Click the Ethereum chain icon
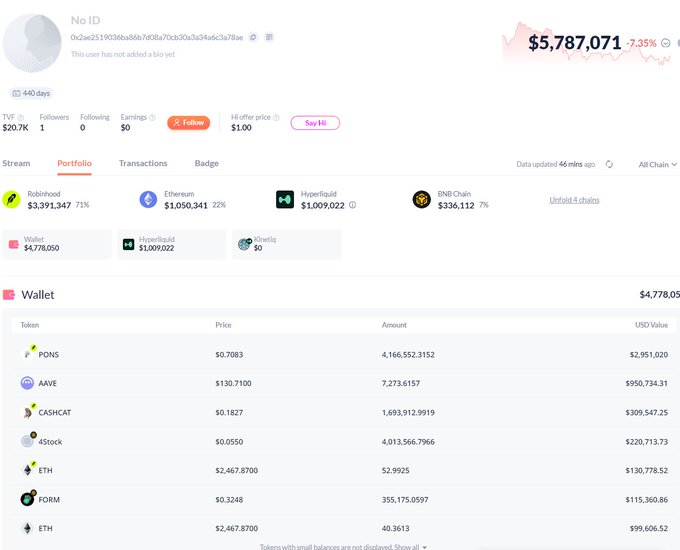Viewport: 680px width, 550px height. pyautogui.click(x=148, y=200)
